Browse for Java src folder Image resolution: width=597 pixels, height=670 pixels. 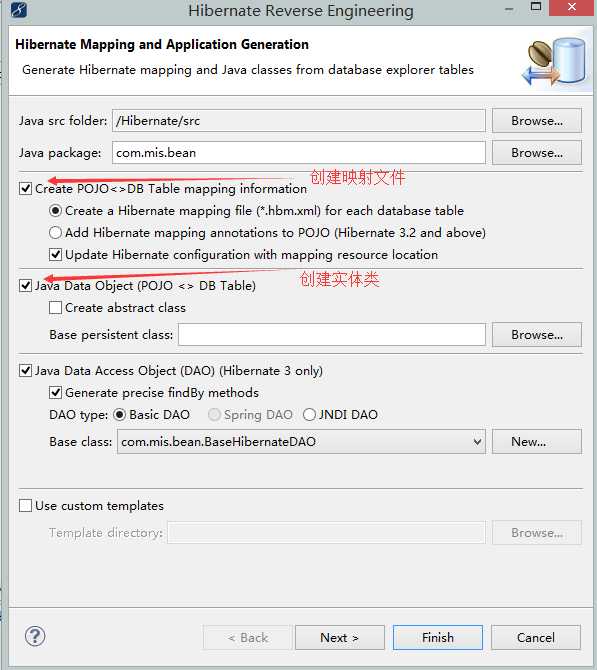537,121
